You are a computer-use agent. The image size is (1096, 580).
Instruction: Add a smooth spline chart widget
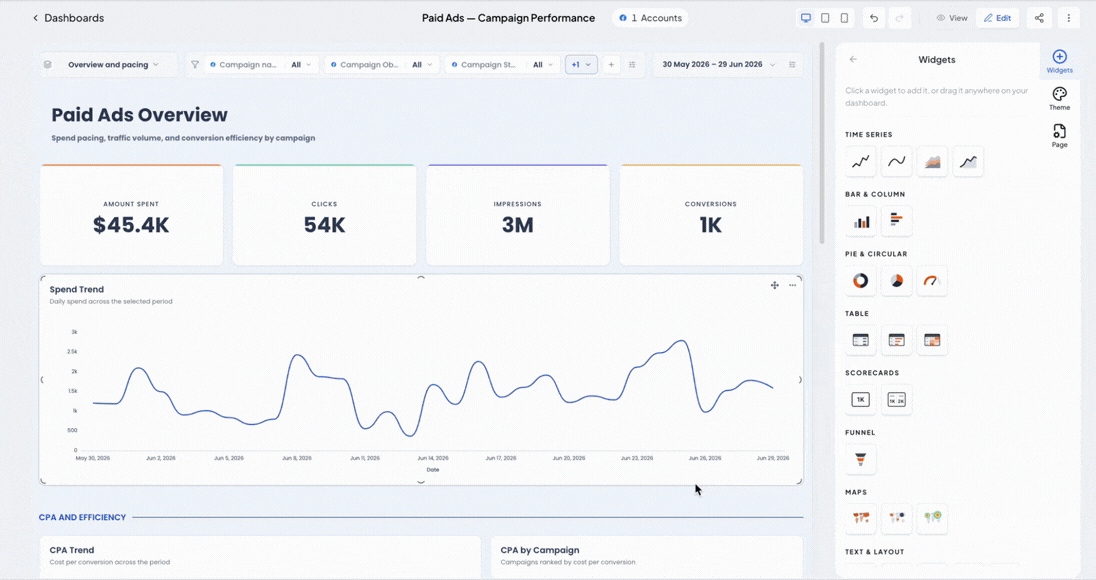(x=896, y=161)
